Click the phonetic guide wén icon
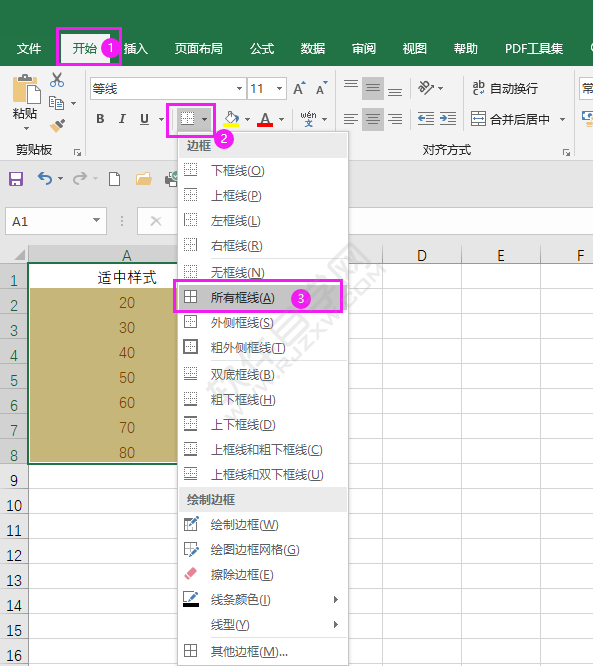The image size is (593, 666). pos(308,119)
